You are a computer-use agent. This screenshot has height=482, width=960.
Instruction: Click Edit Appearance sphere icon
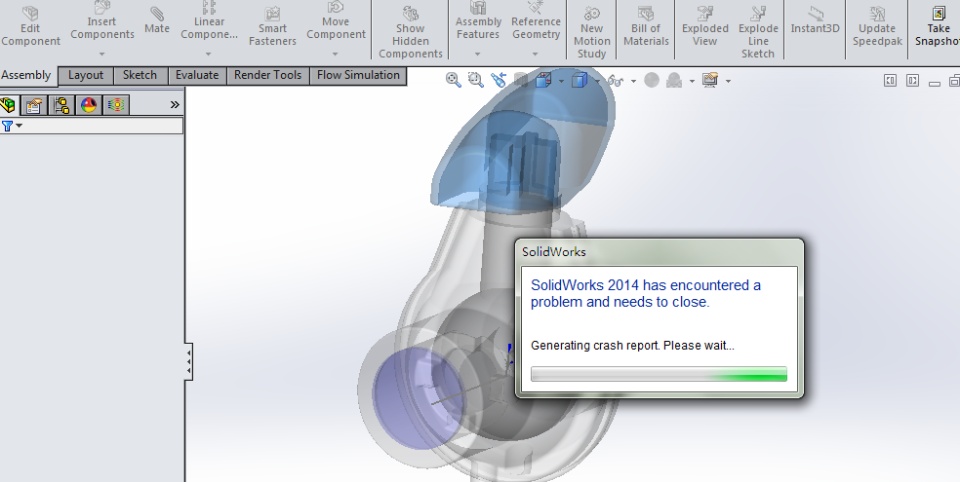[x=651, y=80]
